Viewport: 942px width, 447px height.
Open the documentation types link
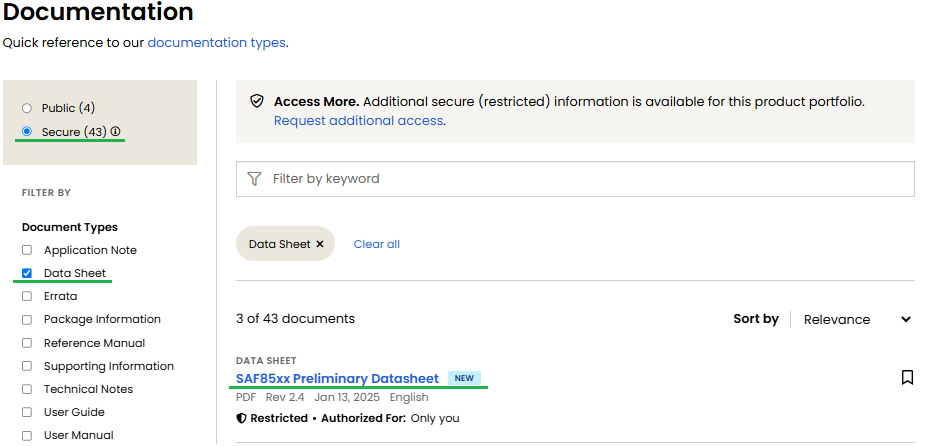pos(216,43)
